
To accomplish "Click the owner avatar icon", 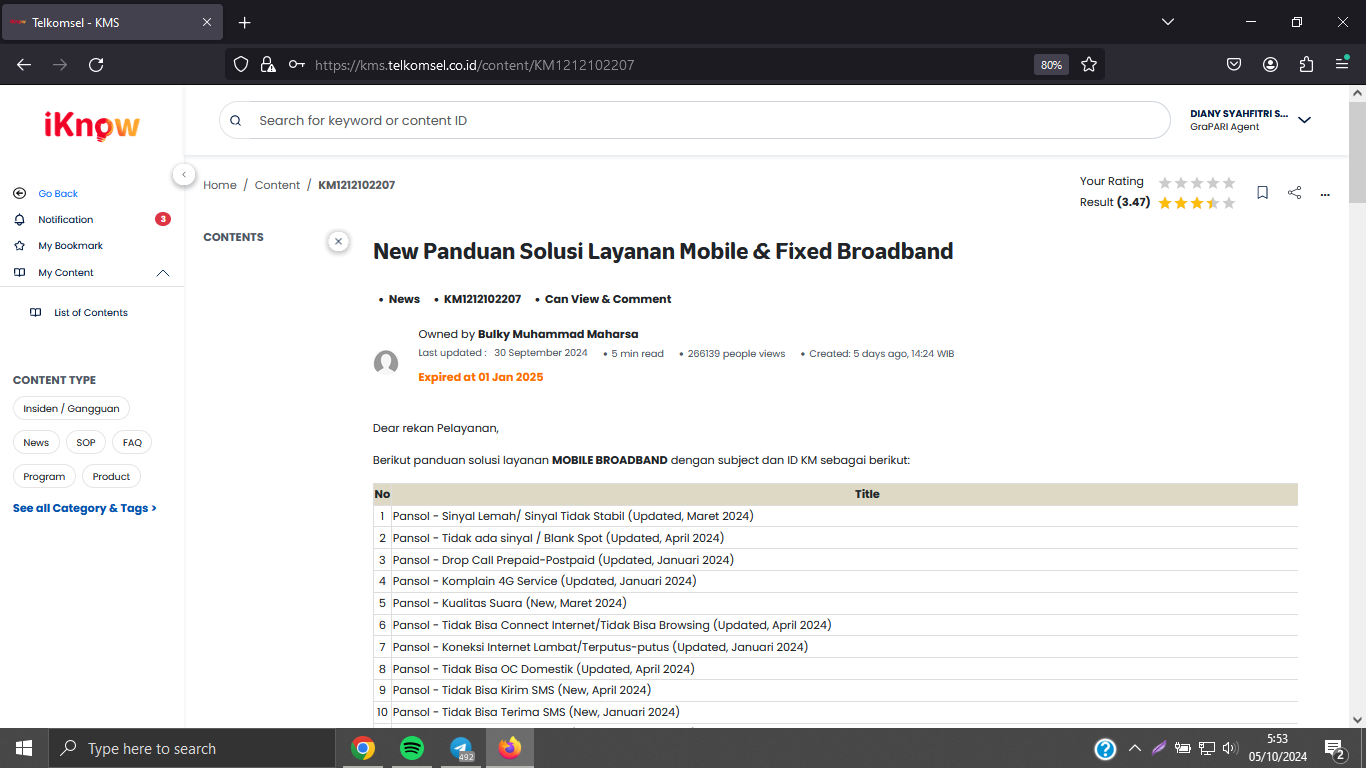I will tap(386, 362).
